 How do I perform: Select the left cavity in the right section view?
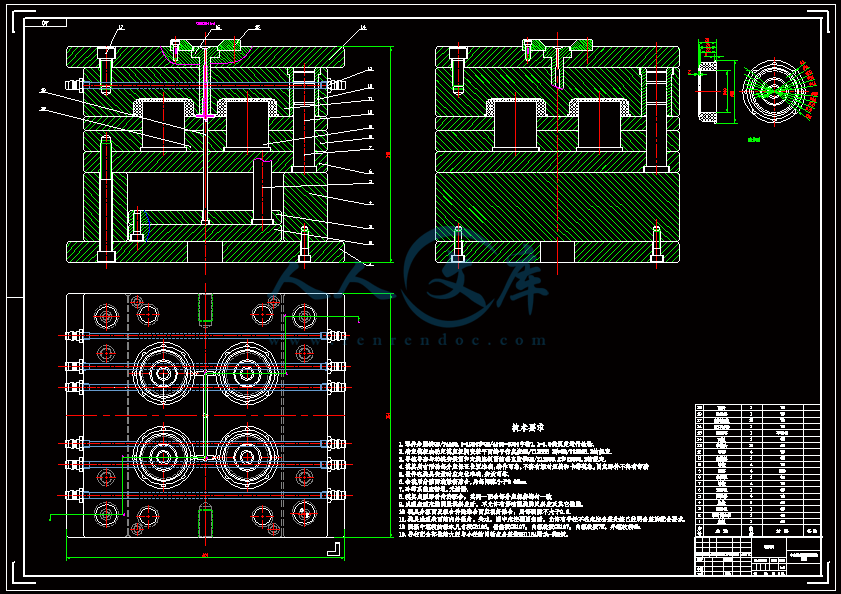[515, 124]
